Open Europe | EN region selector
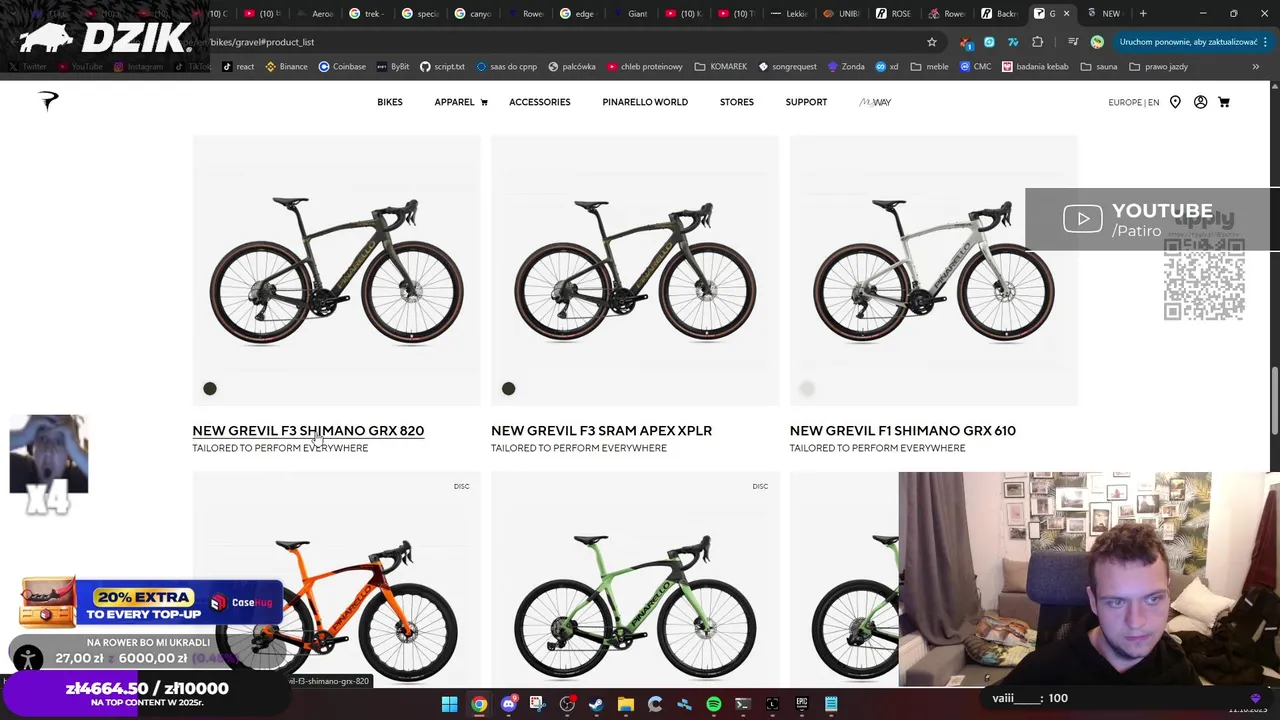Viewport: 1280px width, 720px height. [1134, 102]
